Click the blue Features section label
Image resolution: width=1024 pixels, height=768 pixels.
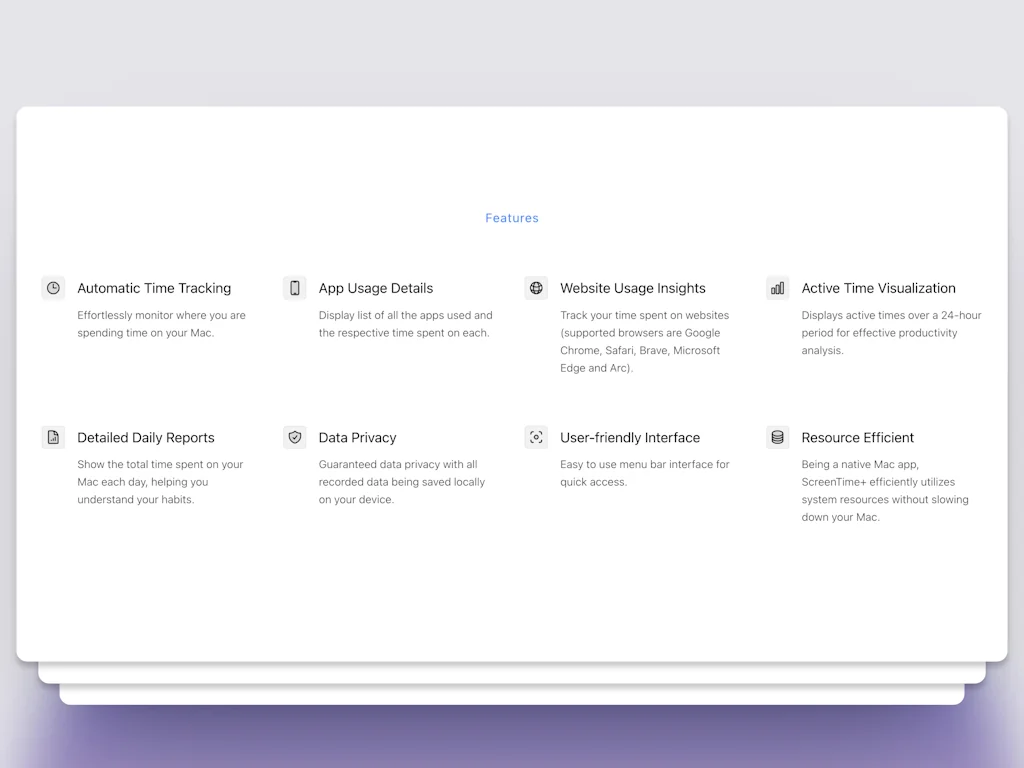[512, 218]
